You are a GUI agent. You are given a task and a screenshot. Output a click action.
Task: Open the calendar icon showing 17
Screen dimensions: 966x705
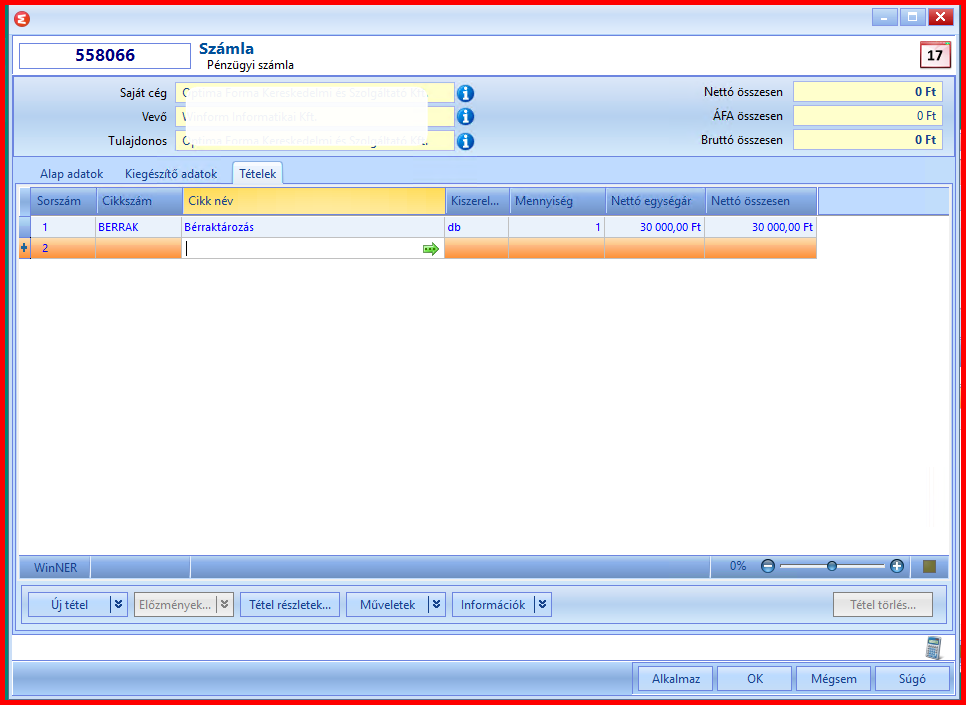(935, 55)
